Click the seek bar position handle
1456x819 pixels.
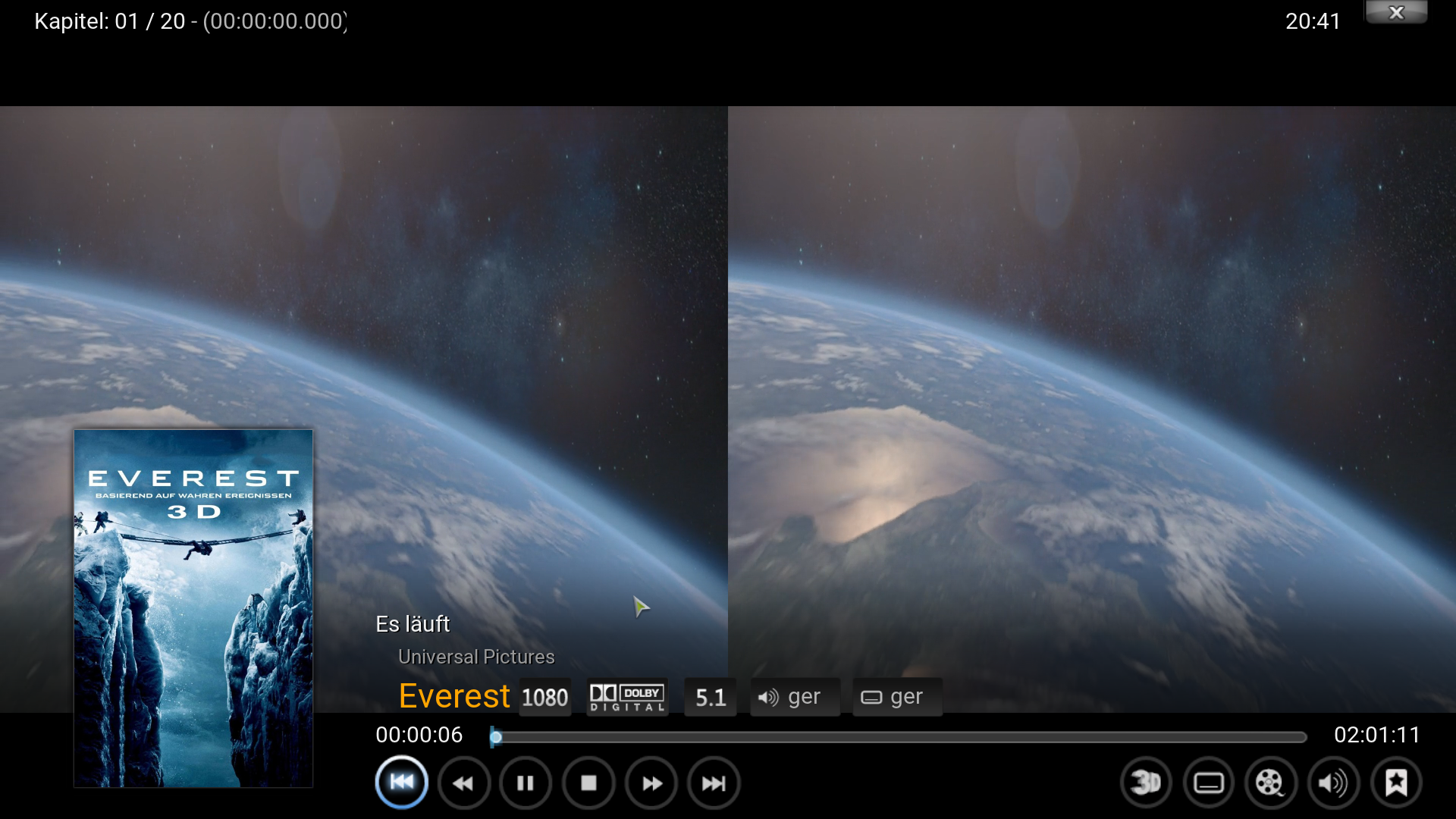(x=495, y=736)
